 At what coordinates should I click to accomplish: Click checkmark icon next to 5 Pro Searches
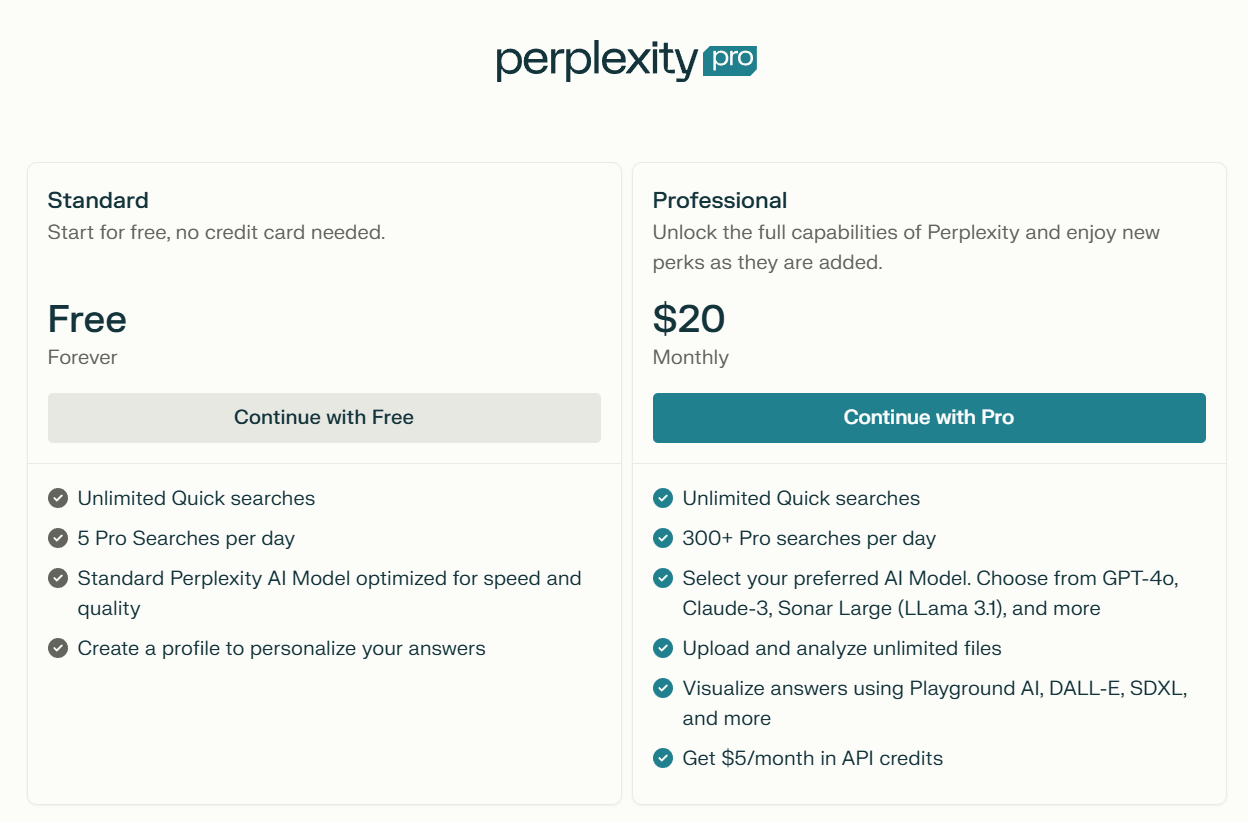coord(58,538)
